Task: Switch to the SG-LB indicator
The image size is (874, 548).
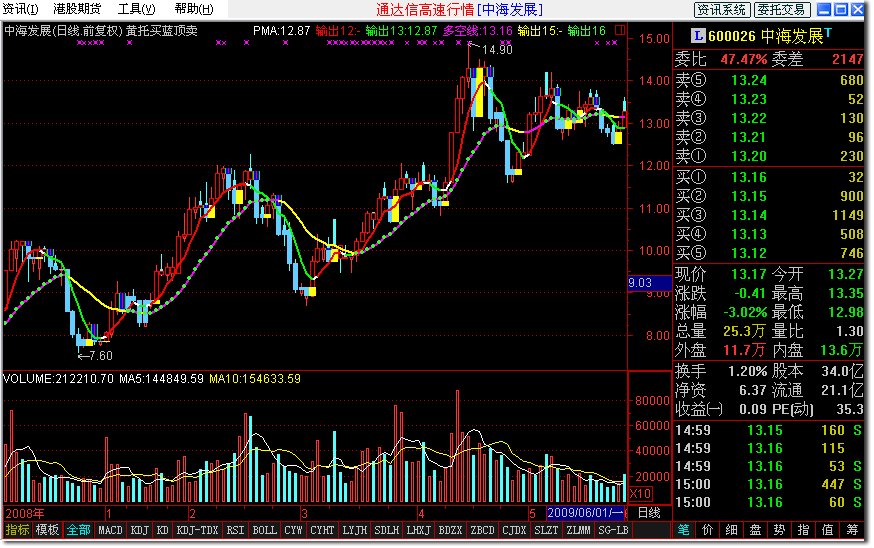Action: (613, 530)
